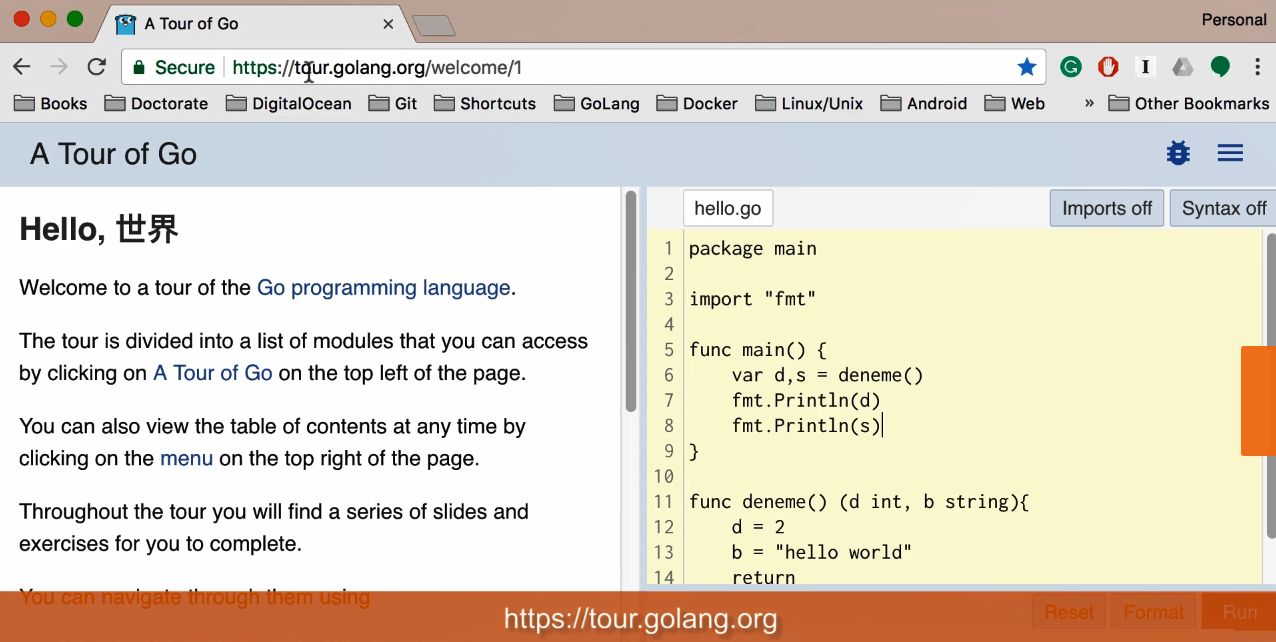Open the Docker bookmarks folder

697,103
